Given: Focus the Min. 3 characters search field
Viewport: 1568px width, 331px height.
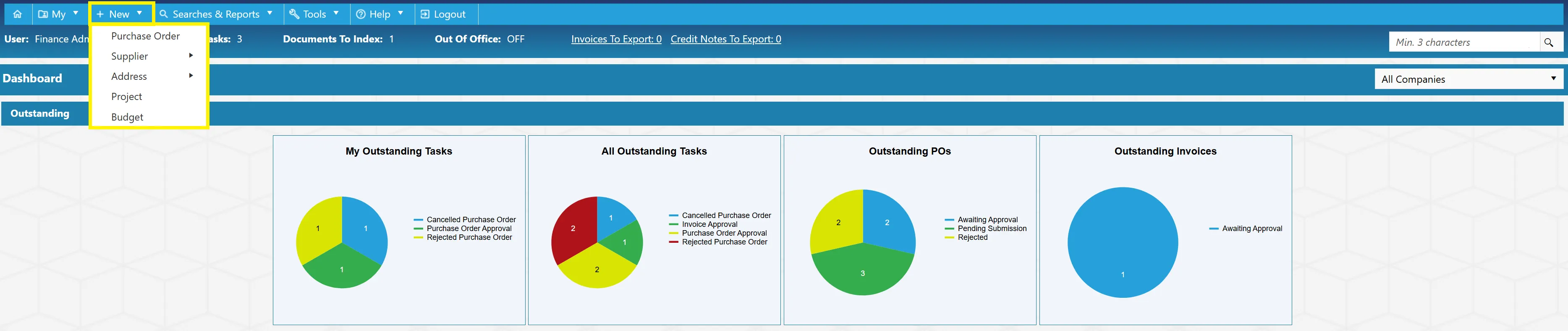Looking at the screenshot, I should click(1464, 42).
